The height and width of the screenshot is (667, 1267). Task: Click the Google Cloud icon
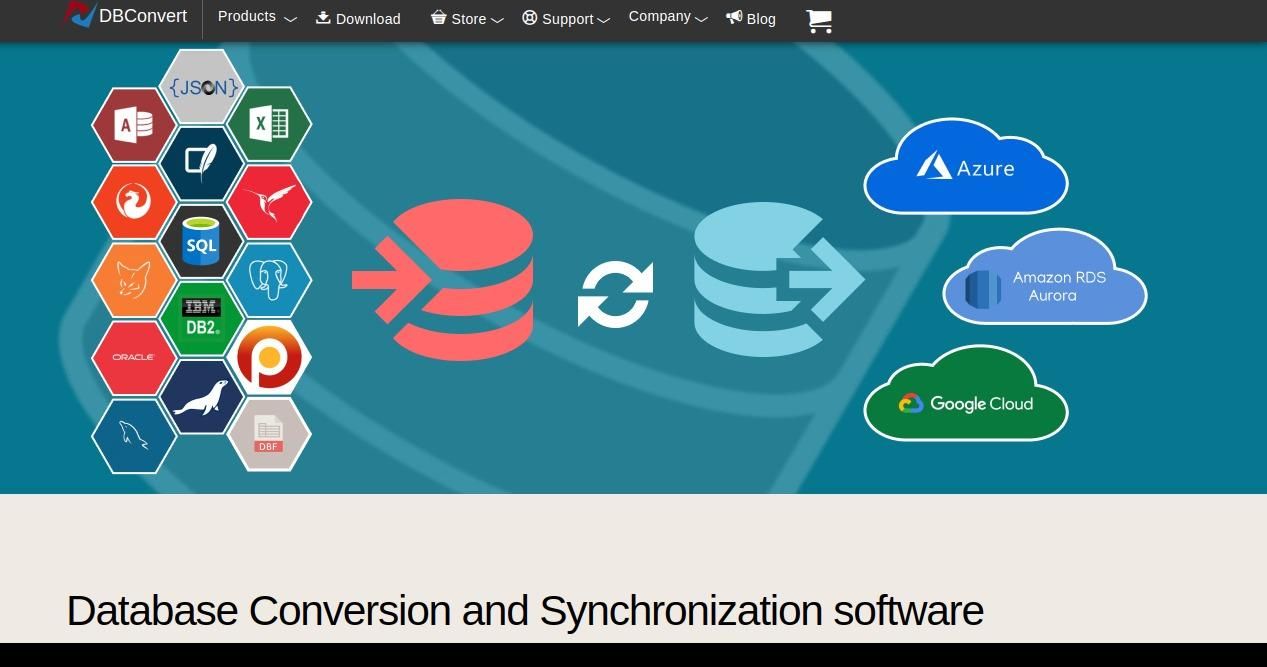click(x=966, y=393)
